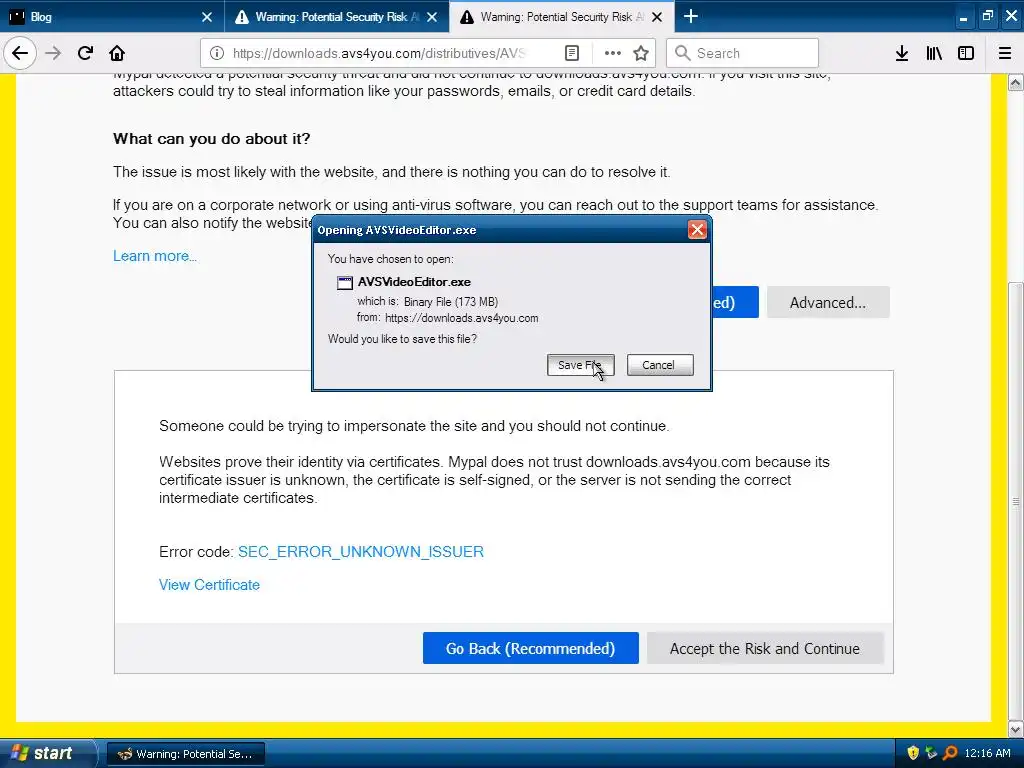Select the Warning taskbar window button

point(185,754)
